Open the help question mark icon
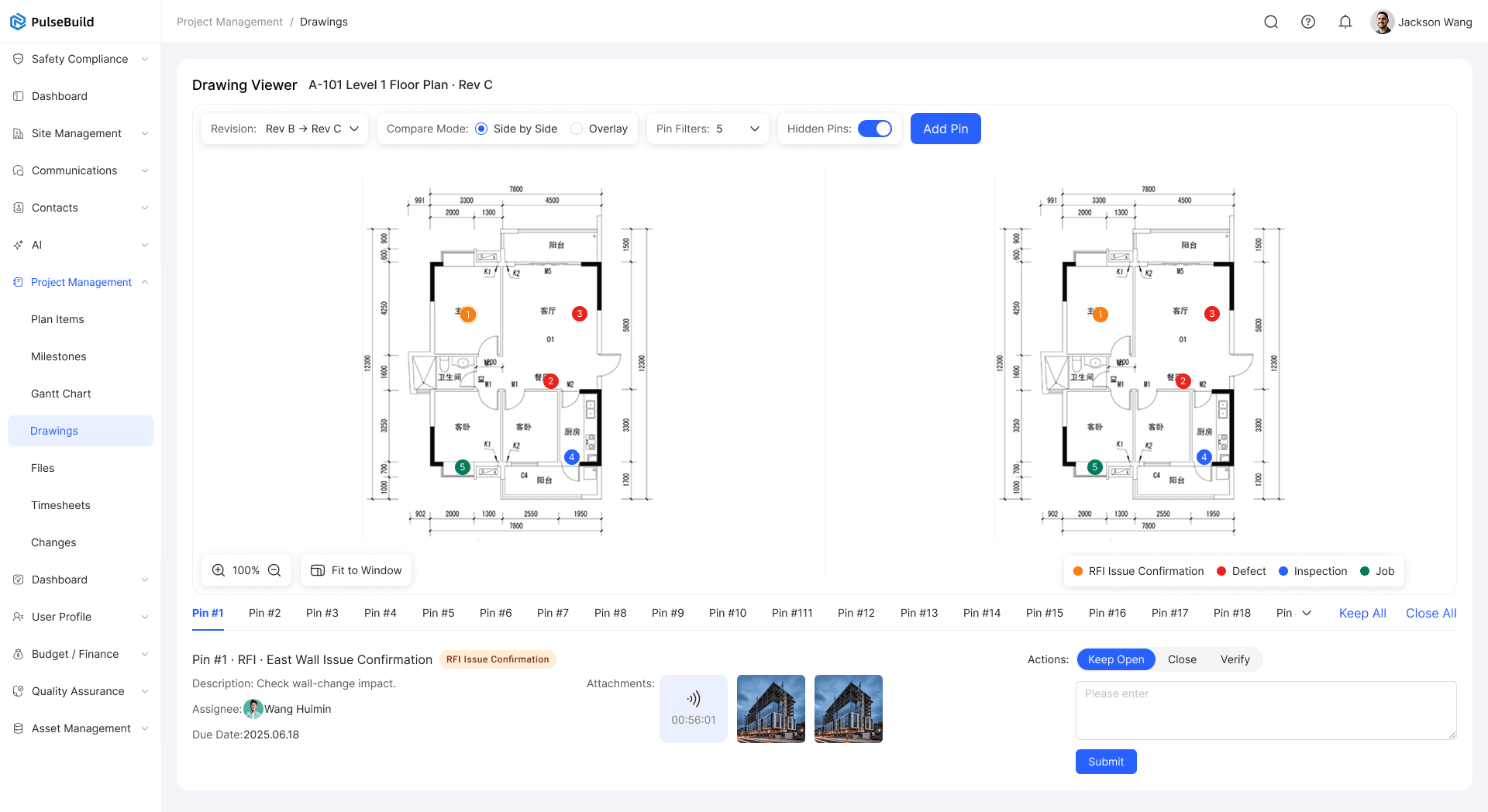 pos(1308,22)
